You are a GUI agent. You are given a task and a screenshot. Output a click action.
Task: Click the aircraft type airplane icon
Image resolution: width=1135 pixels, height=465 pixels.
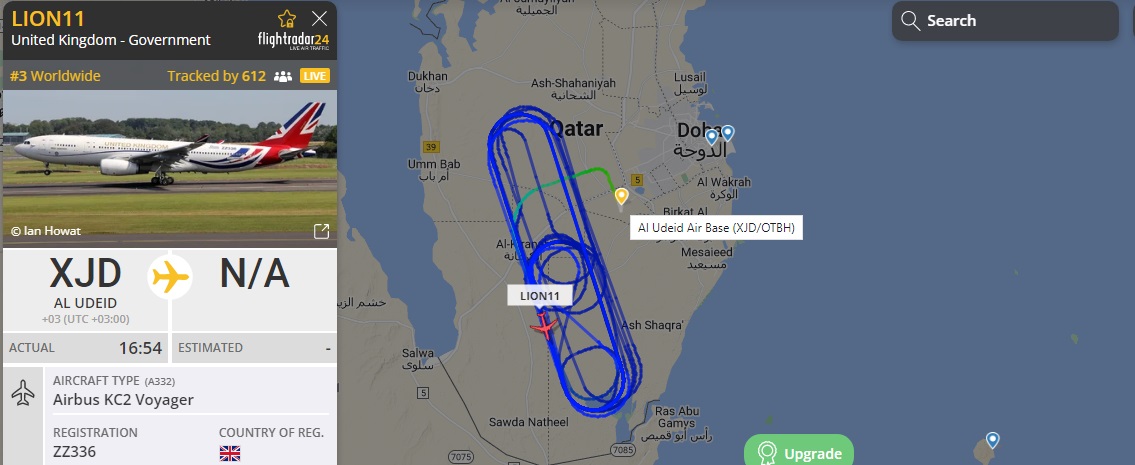[x=23, y=393]
